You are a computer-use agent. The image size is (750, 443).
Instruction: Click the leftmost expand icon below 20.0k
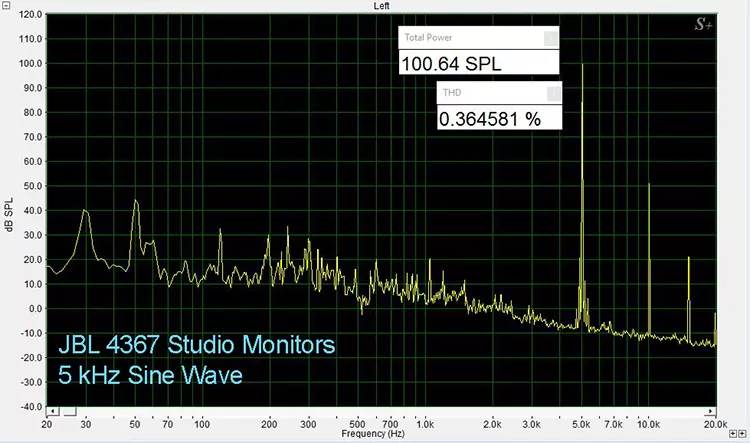[733, 433]
